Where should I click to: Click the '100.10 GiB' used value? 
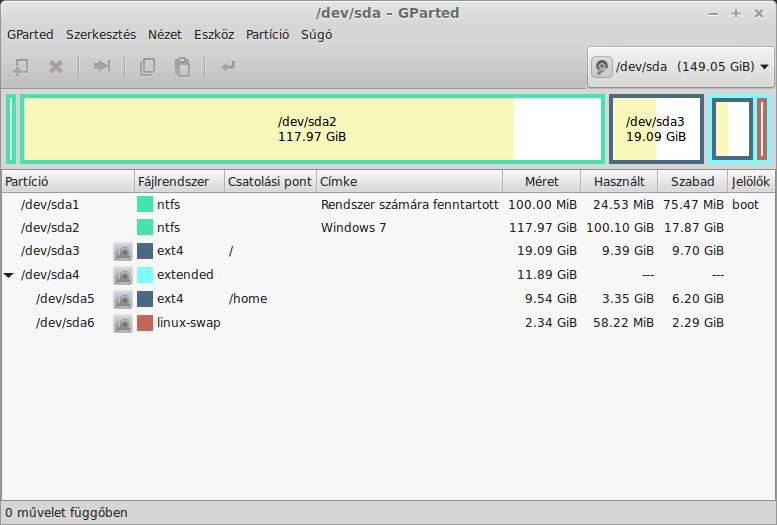coord(620,228)
